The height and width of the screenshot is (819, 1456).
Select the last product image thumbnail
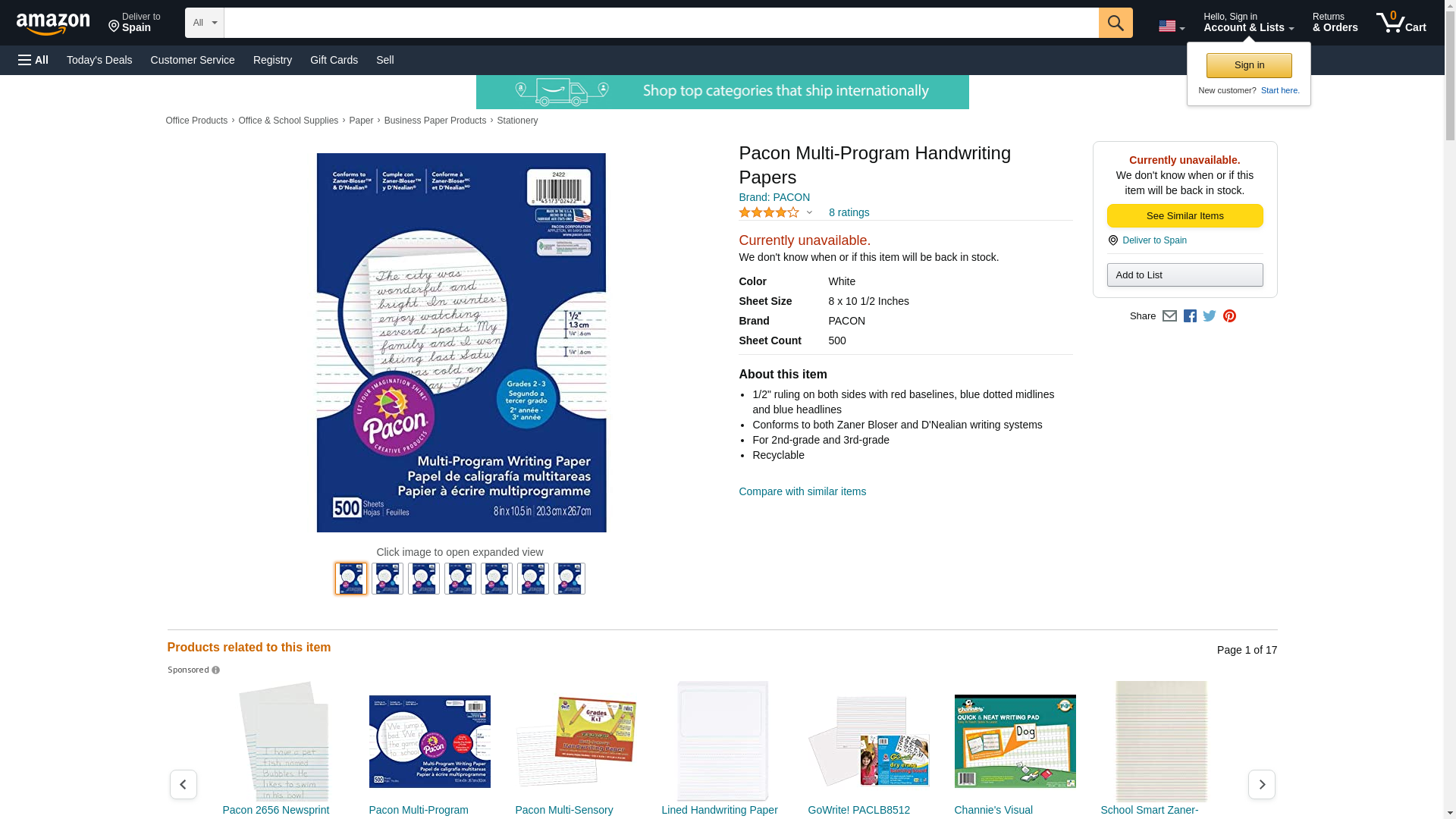[569, 579]
